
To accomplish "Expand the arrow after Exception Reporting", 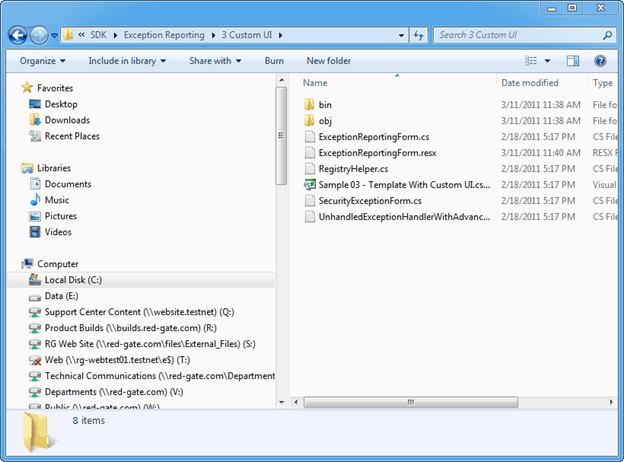I will click(x=213, y=35).
